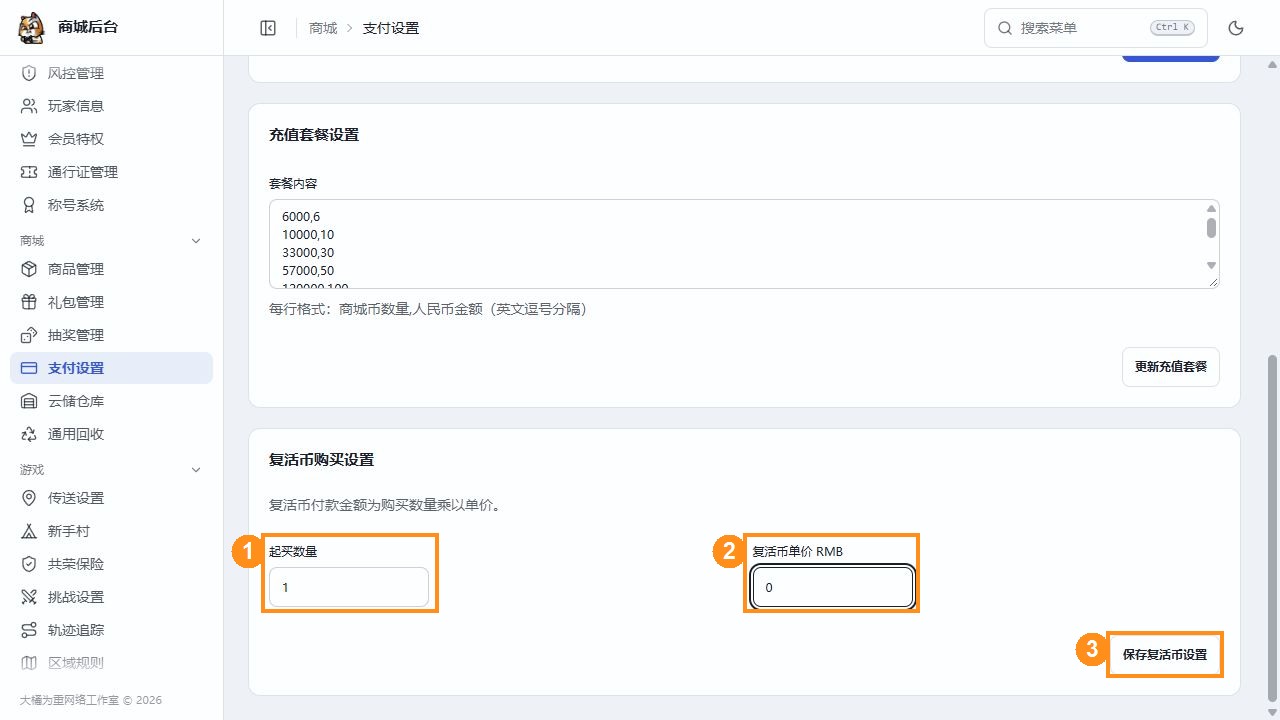Screen dimensions: 1280x720
Task: Click the 复活币购买设置 heading
Action: (321, 460)
